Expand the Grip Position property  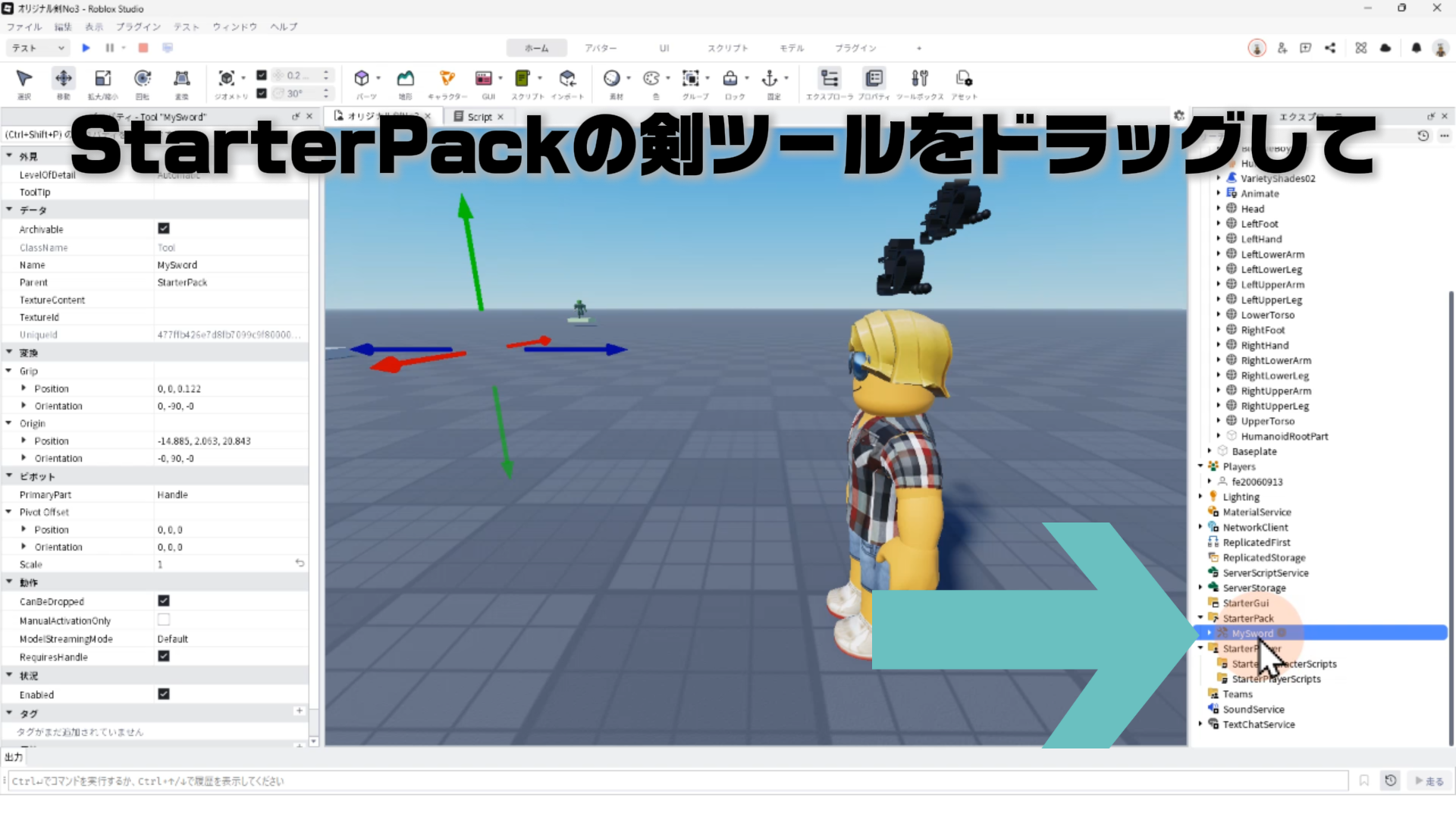[24, 388]
